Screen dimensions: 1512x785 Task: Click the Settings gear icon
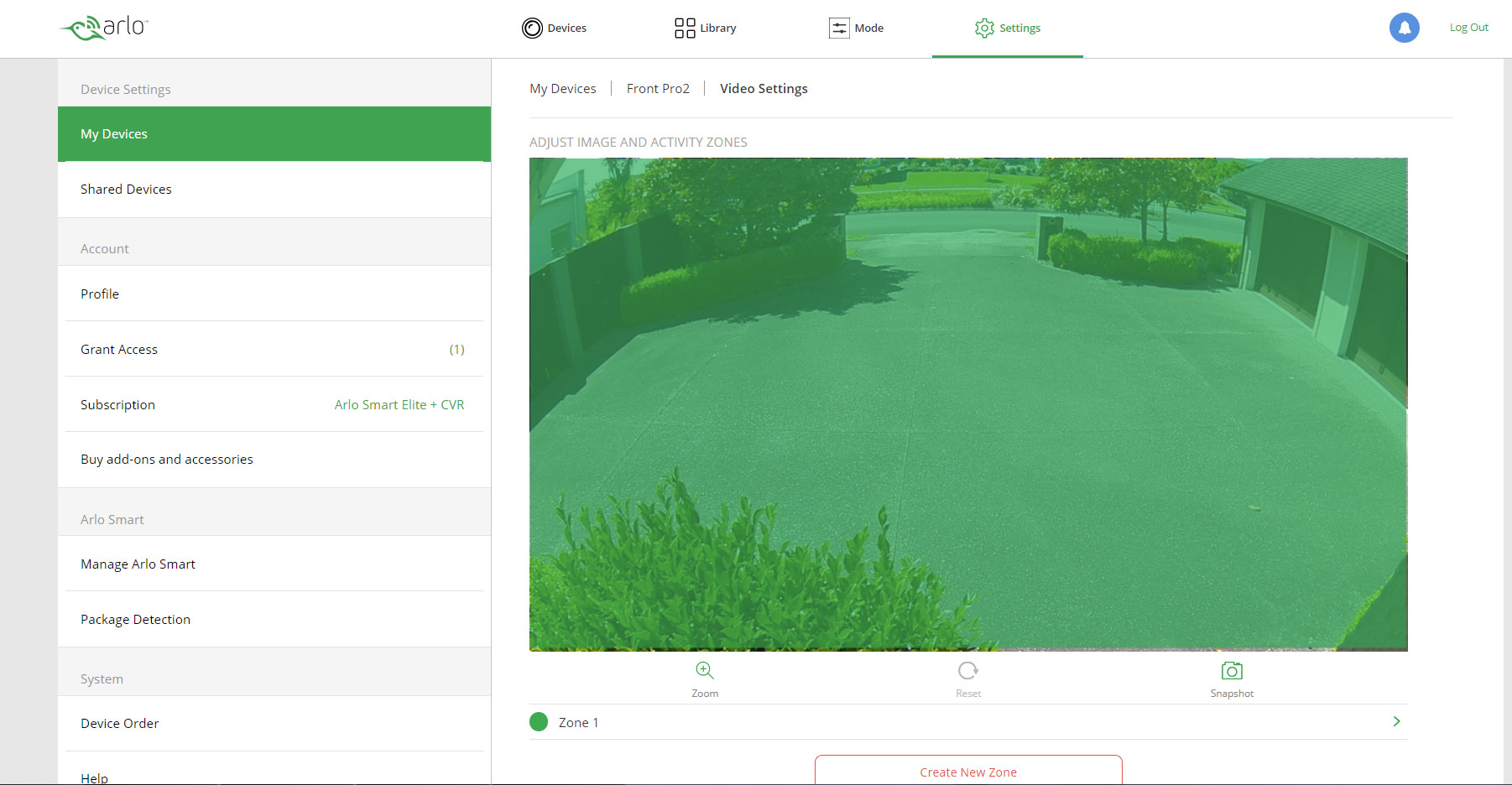point(984,29)
